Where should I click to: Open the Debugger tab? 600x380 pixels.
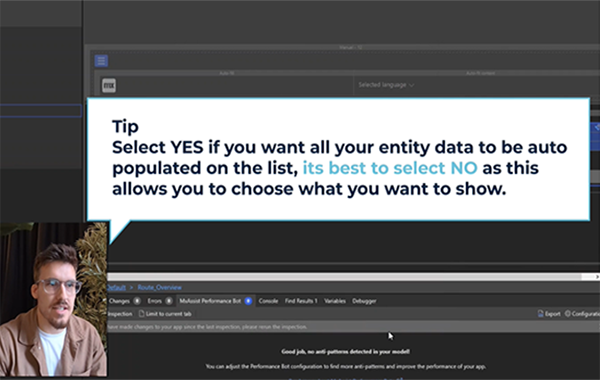tap(364, 301)
